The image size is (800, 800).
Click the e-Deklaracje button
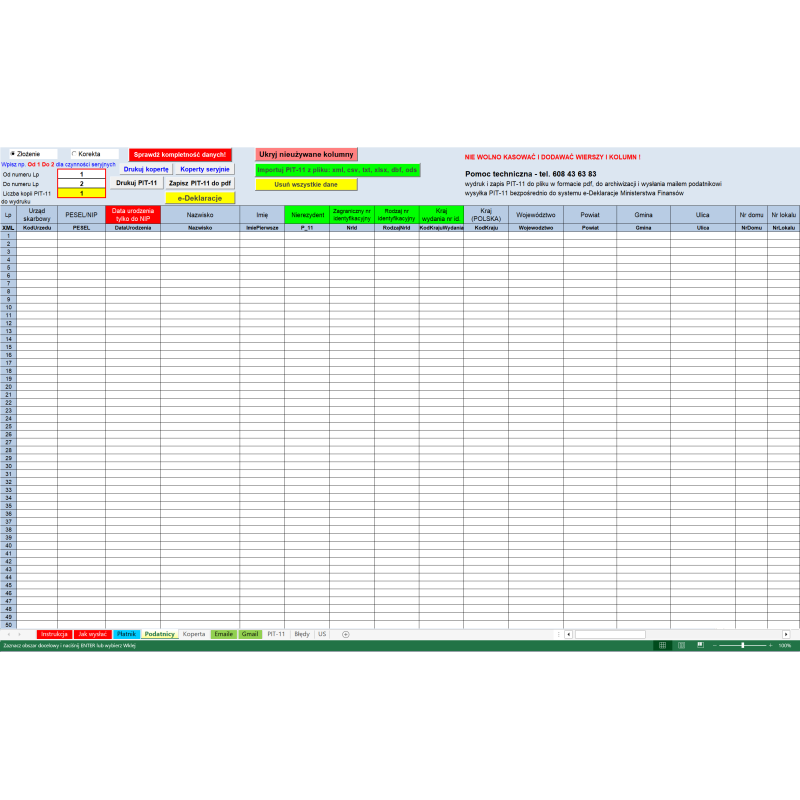pyautogui.click(x=200, y=198)
